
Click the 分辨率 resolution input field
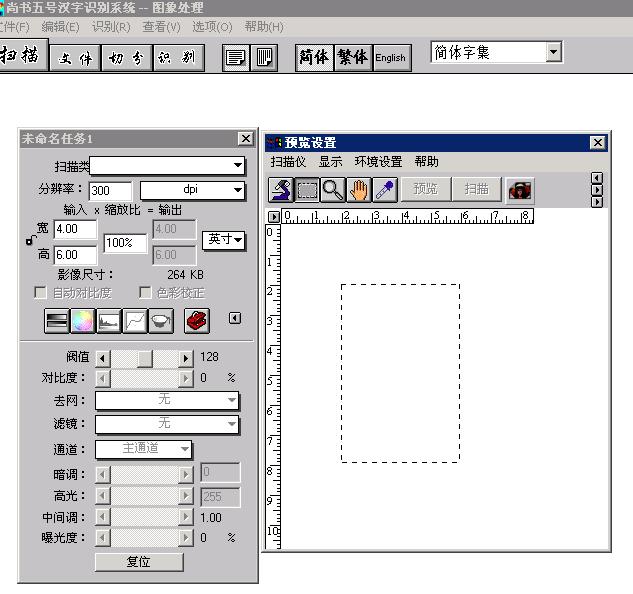click(110, 190)
